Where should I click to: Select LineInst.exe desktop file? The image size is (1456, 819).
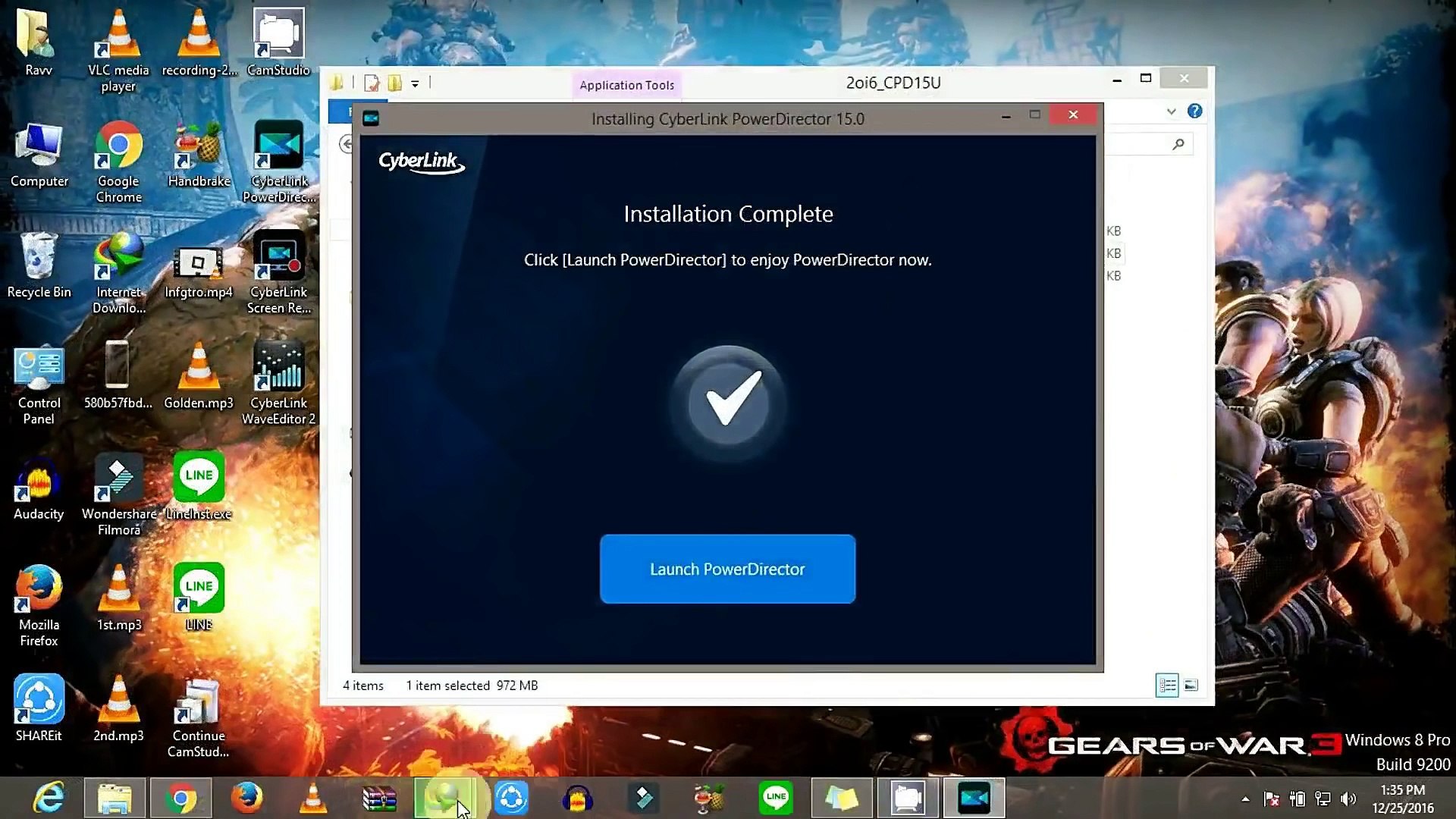coord(199,488)
